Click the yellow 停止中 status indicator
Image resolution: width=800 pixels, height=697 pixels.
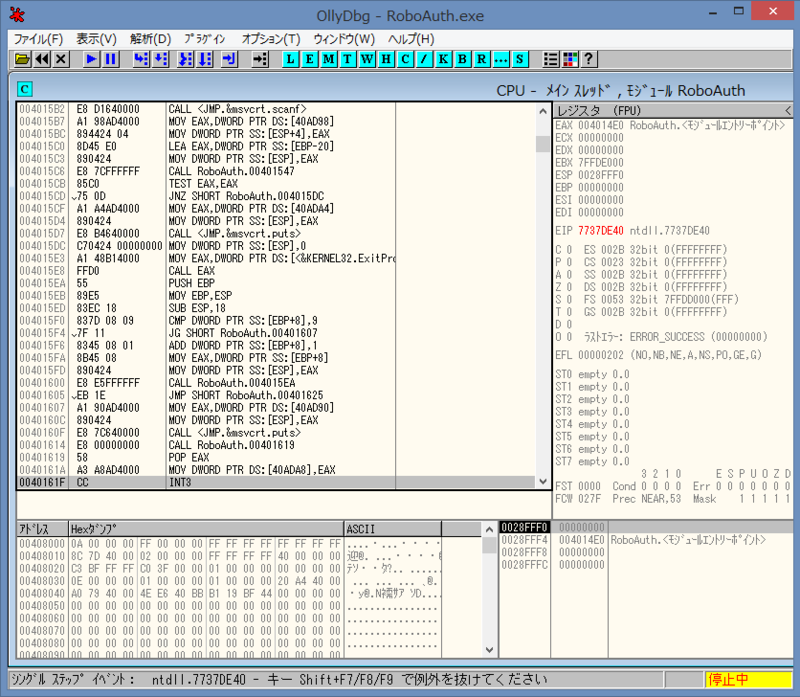(x=748, y=679)
